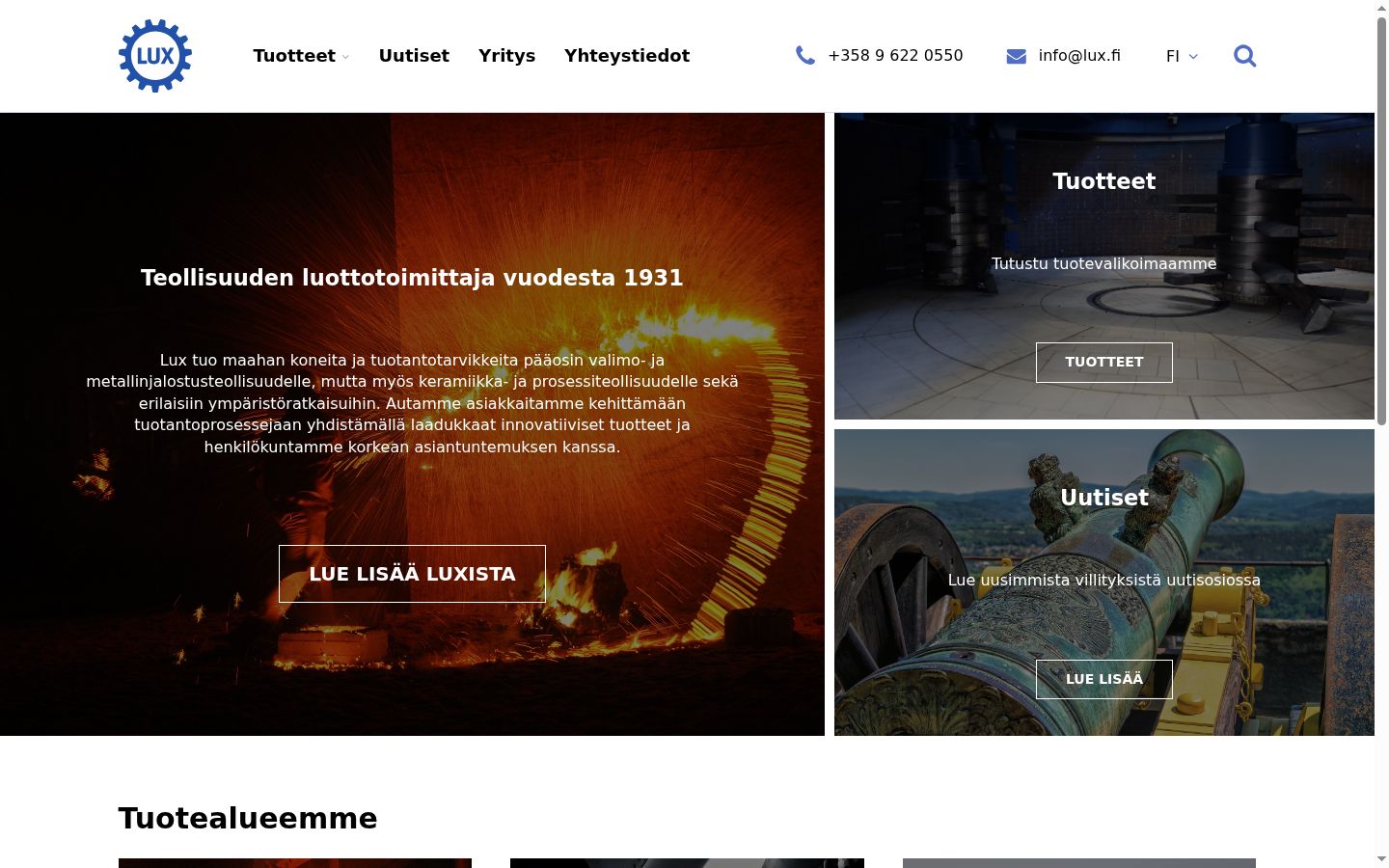Open Yhteystiedot in the navigation
Screen dimensions: 1389x868
(x=627, y=56)
